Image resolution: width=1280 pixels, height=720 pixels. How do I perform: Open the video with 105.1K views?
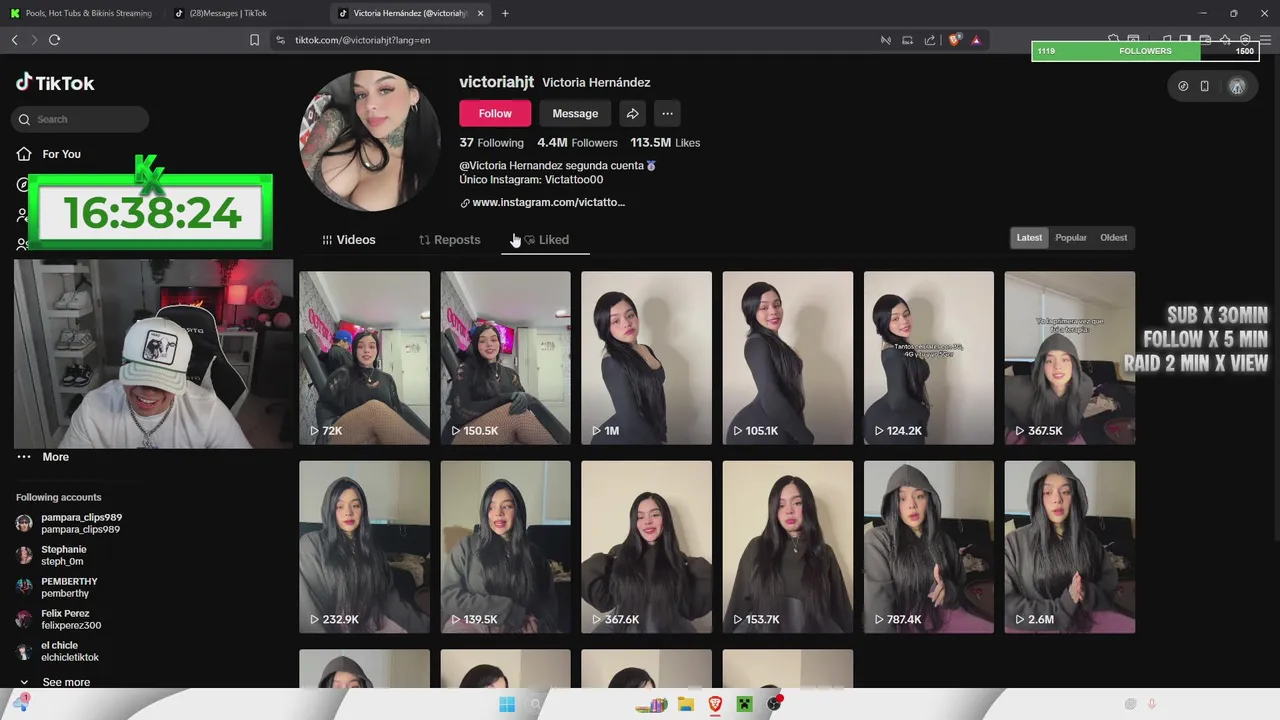pos(788,358)
